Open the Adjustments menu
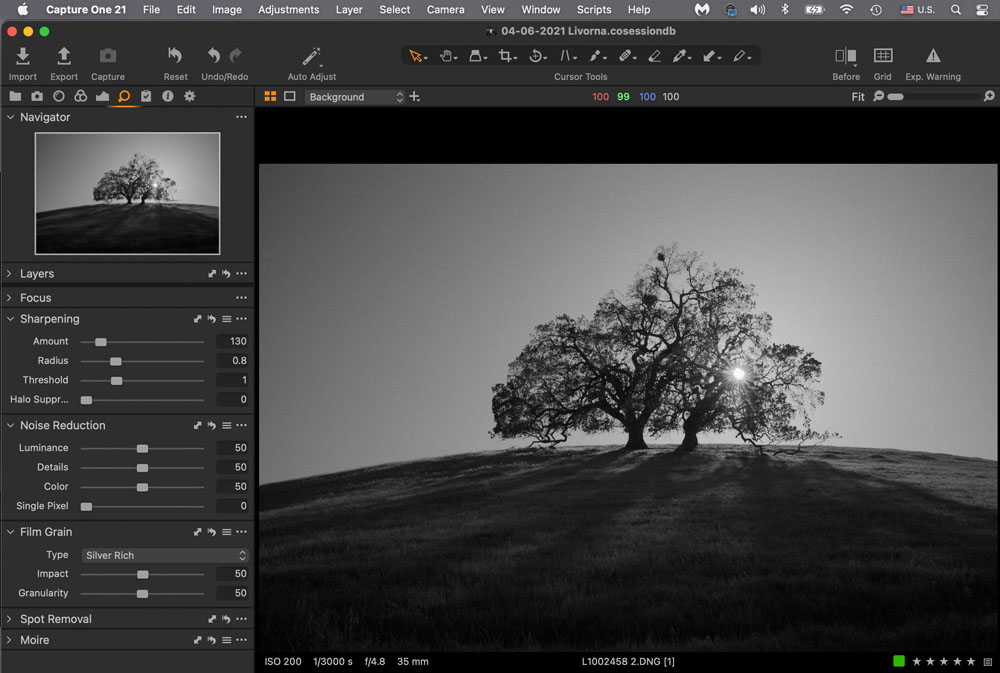Image resolution: width=1000 pixels, height=673 pixels. point(288,10)
